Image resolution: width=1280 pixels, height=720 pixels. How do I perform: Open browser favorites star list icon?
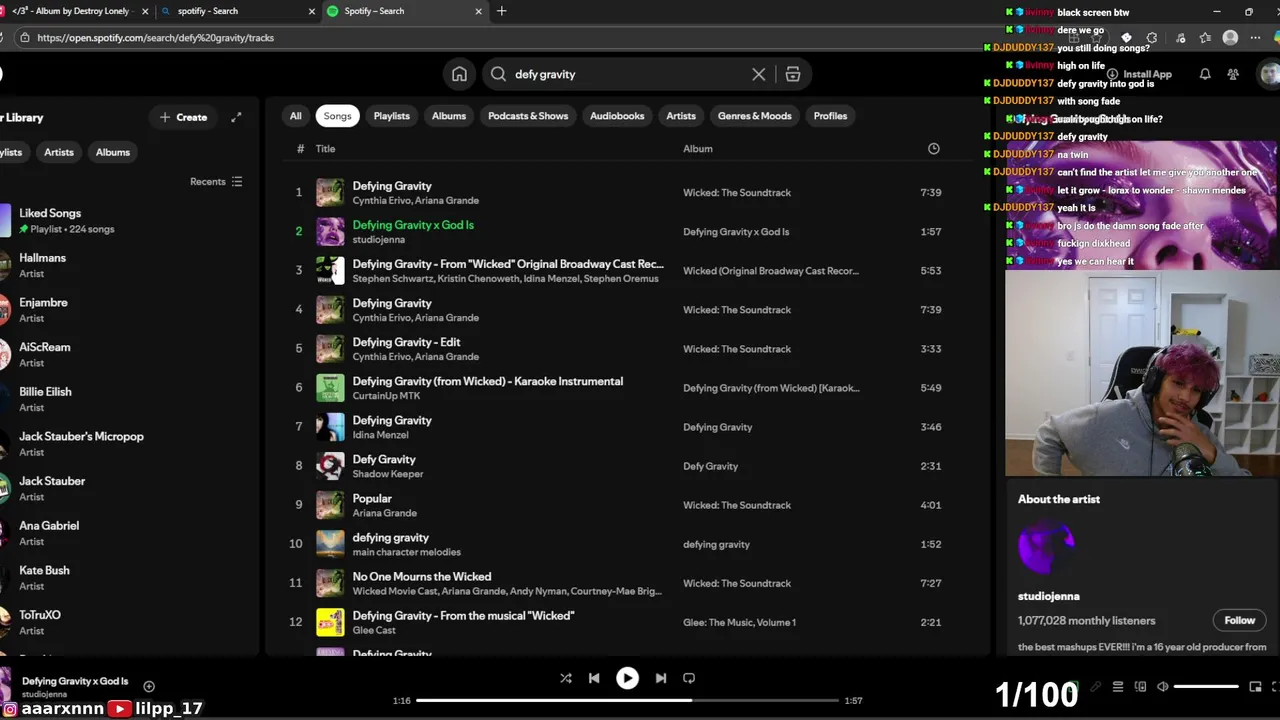1205,38
